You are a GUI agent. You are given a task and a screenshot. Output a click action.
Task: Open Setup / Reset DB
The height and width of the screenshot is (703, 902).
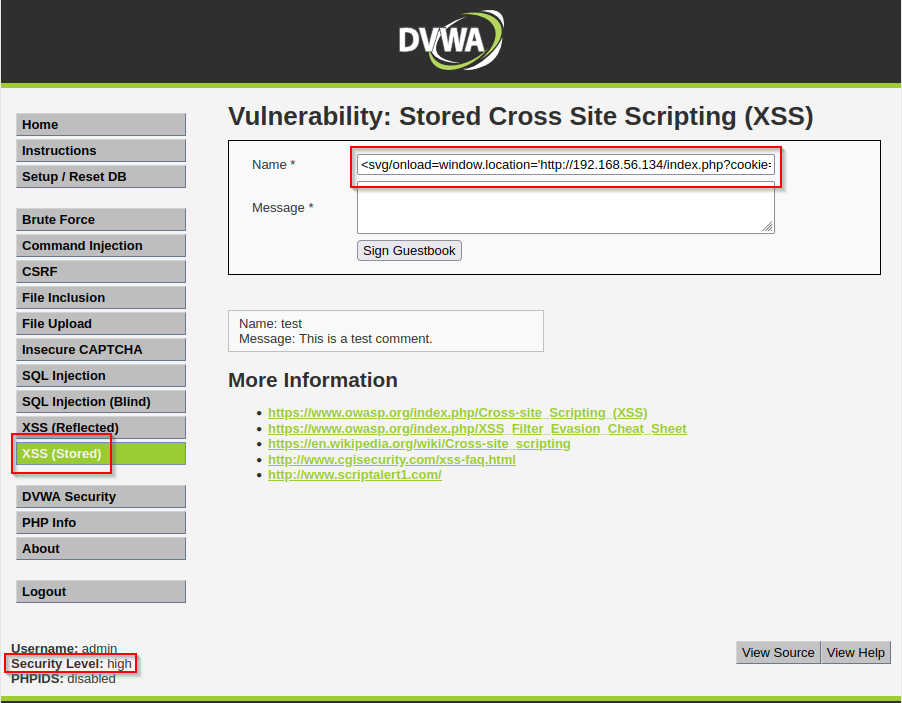101,177
